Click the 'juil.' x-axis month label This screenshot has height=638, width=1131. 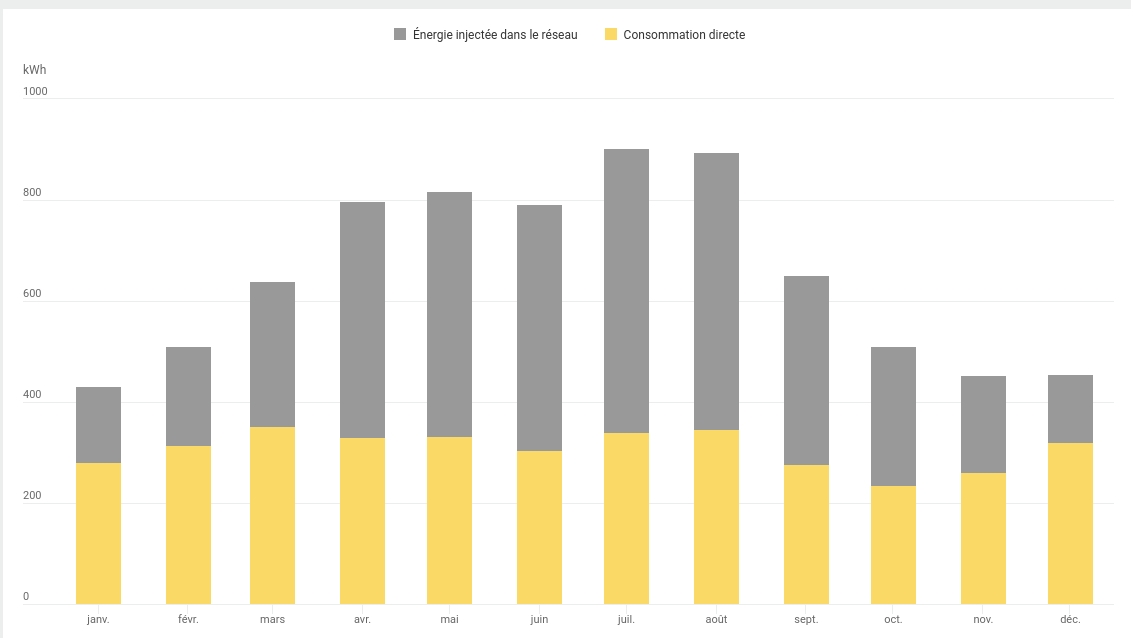pos(626,620)
